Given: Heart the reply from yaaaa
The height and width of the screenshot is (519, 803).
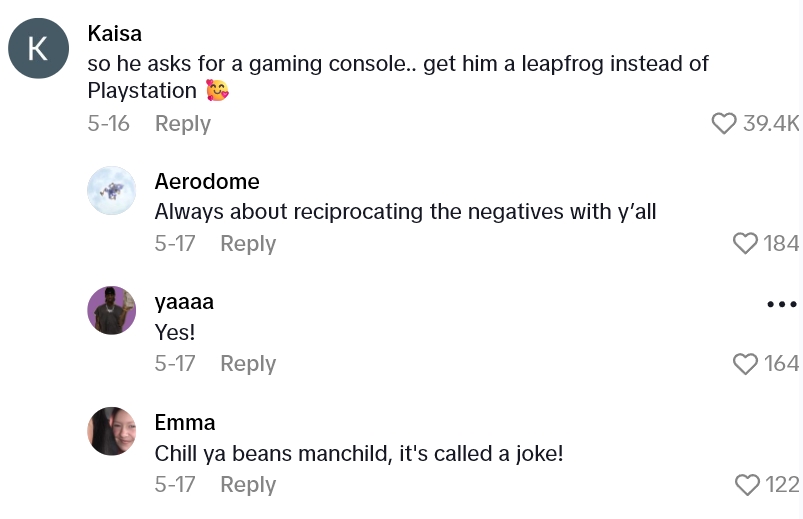Looking at the screenshot, I should [745, 364].
